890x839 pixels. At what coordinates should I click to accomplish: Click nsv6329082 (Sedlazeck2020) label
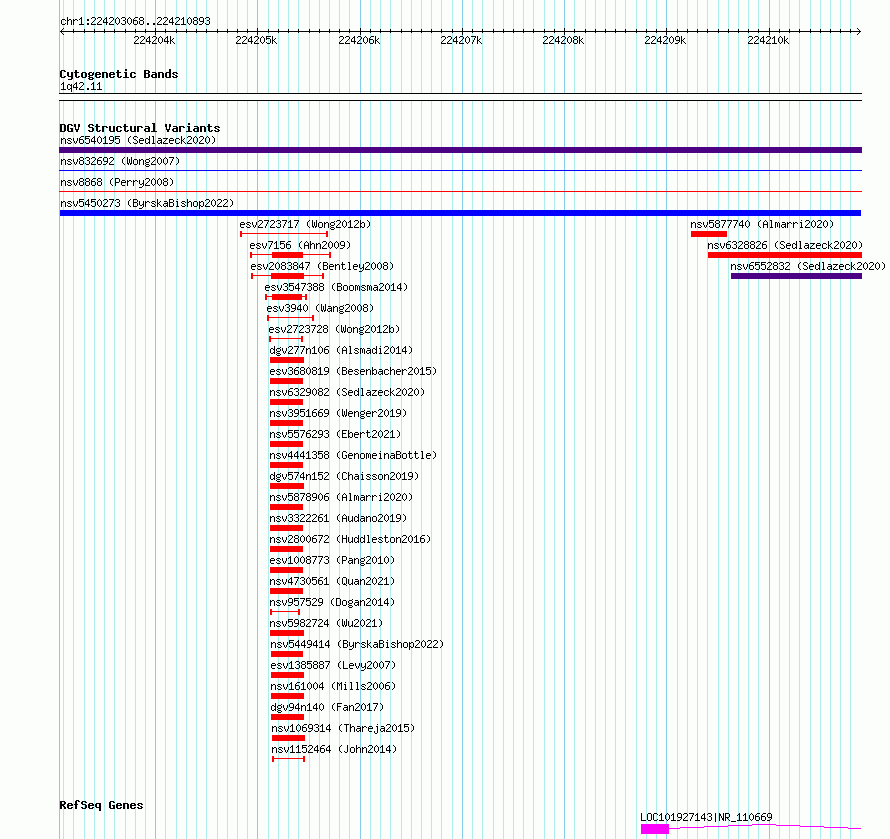pos(347,392)
